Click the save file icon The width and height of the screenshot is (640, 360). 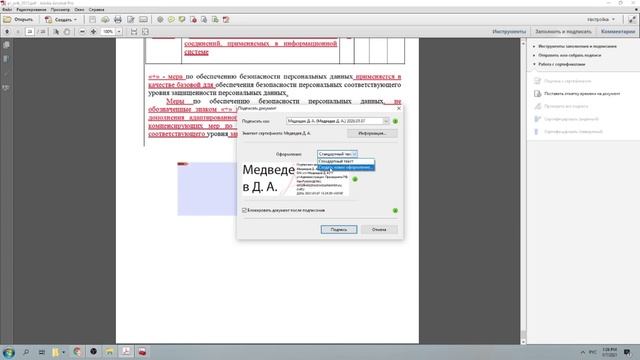click(93, 20)
